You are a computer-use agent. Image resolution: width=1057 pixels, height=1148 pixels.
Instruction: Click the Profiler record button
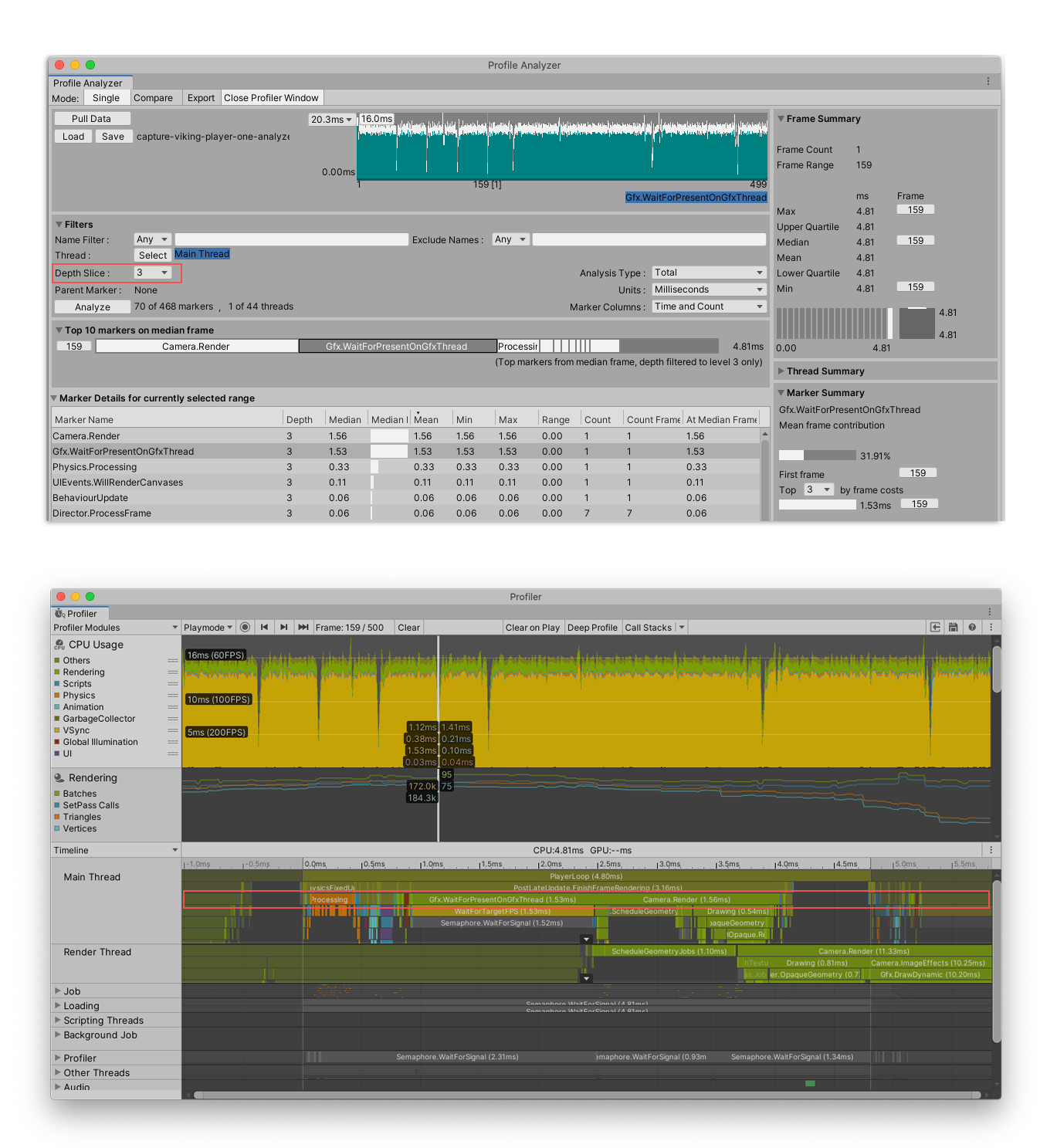click(x=245, y=628)
